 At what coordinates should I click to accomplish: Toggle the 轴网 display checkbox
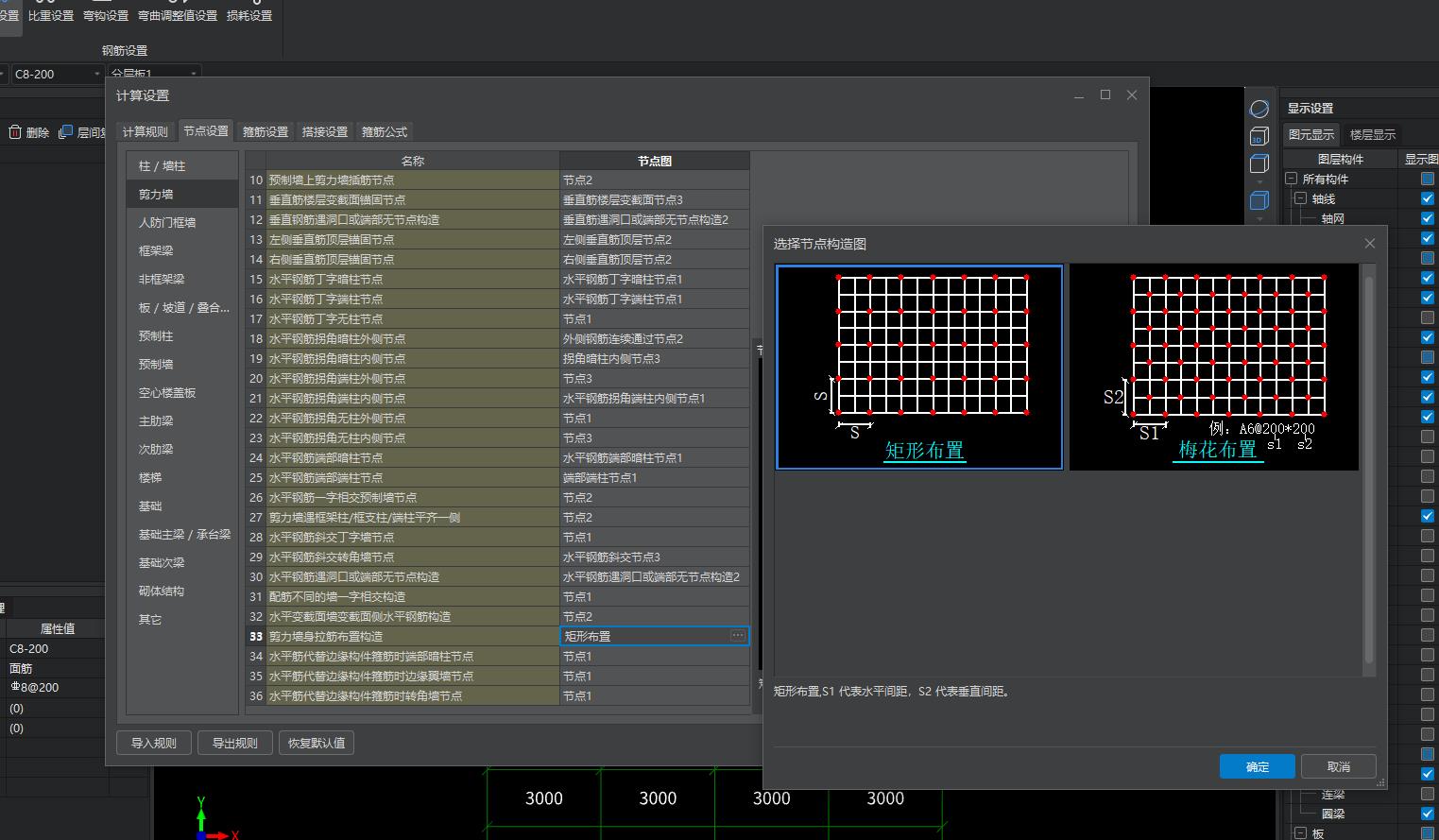point(1427,218)
